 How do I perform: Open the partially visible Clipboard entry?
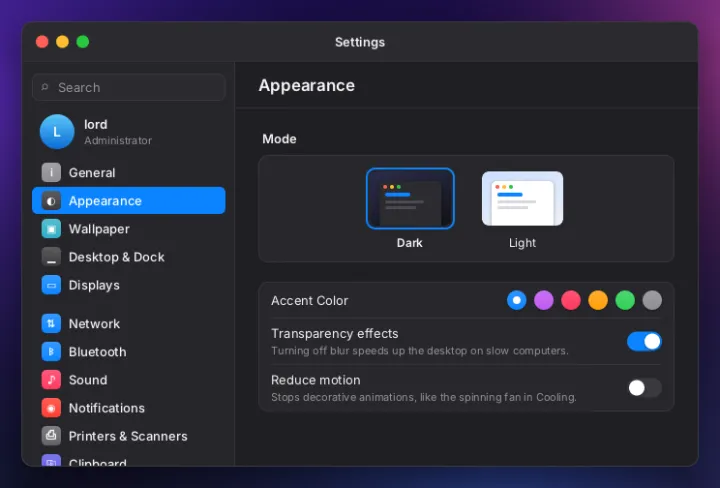pyautogui.click(x=129, y=461)
